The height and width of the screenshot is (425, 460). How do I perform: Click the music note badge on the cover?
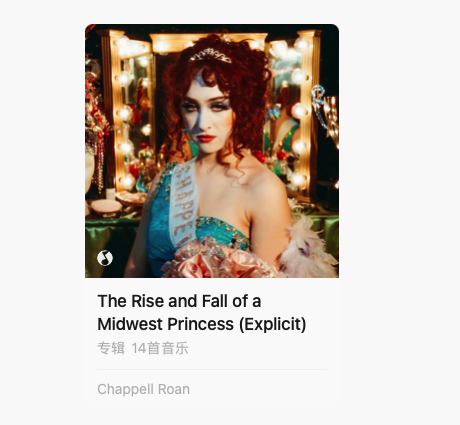click(x=105, y=258)
